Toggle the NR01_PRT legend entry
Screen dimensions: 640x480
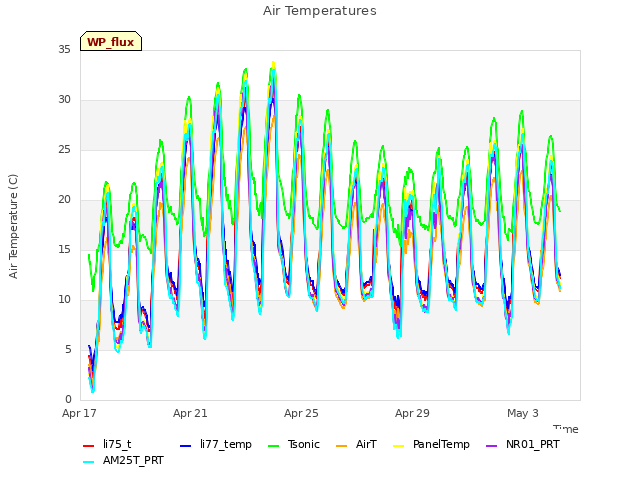(522, 444)
